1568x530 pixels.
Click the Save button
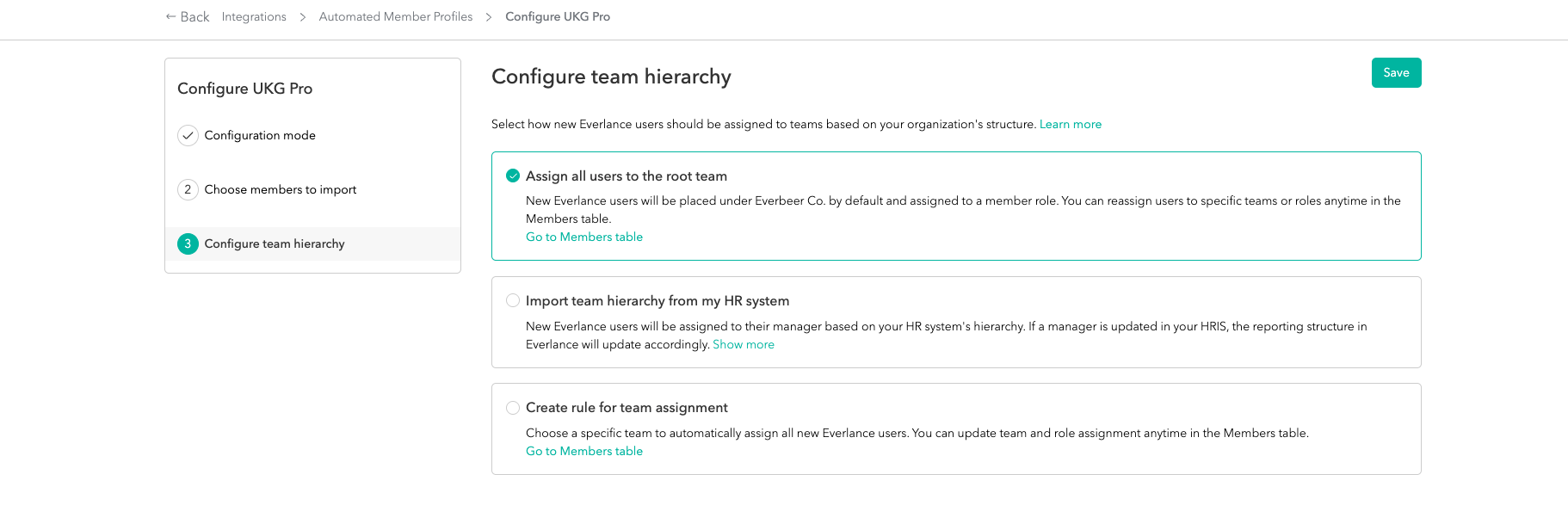coord(1396,72)
